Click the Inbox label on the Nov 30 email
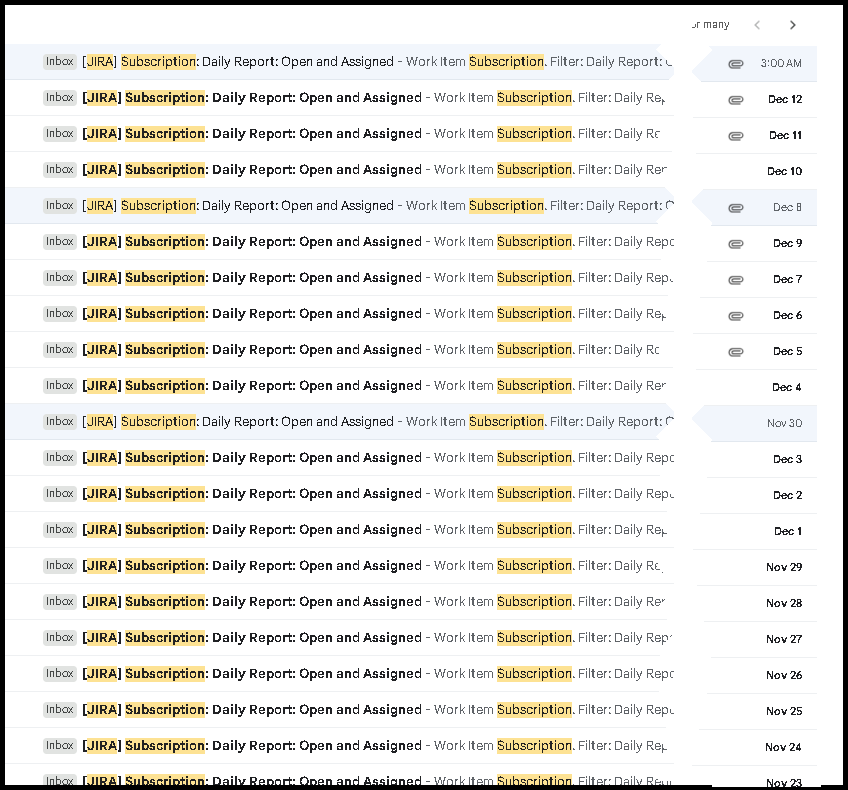The width and height of the screenshot is (848, 790). 59,422
